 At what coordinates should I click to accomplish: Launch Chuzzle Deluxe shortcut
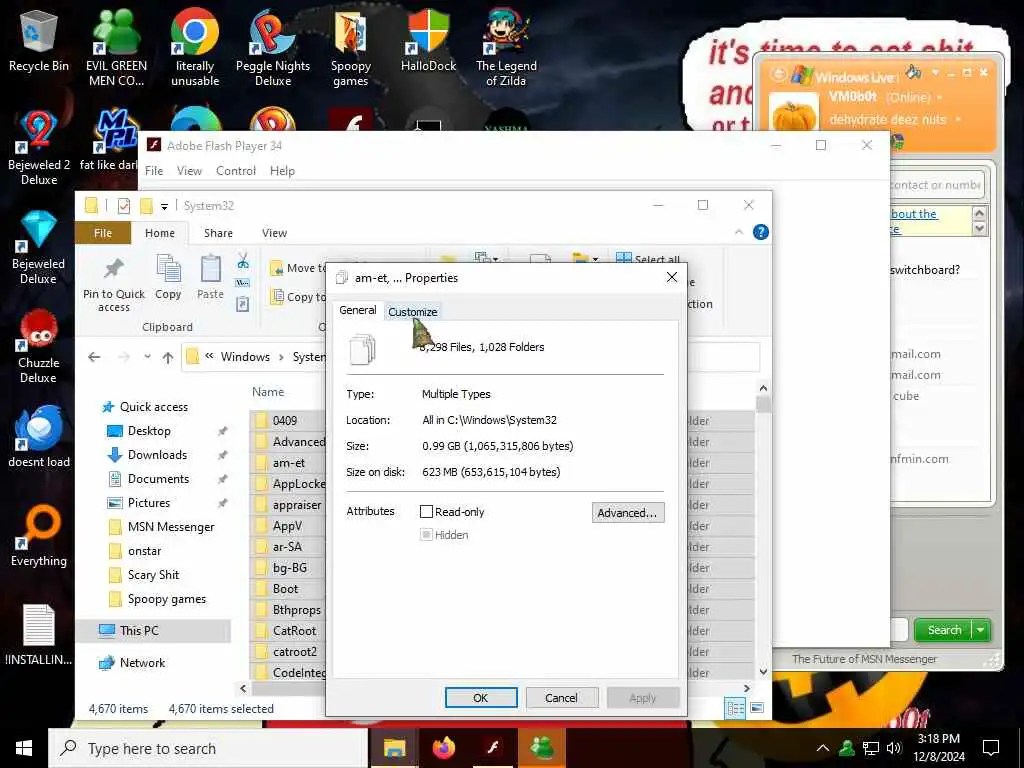pyautogui.click(x=39, y=346)
